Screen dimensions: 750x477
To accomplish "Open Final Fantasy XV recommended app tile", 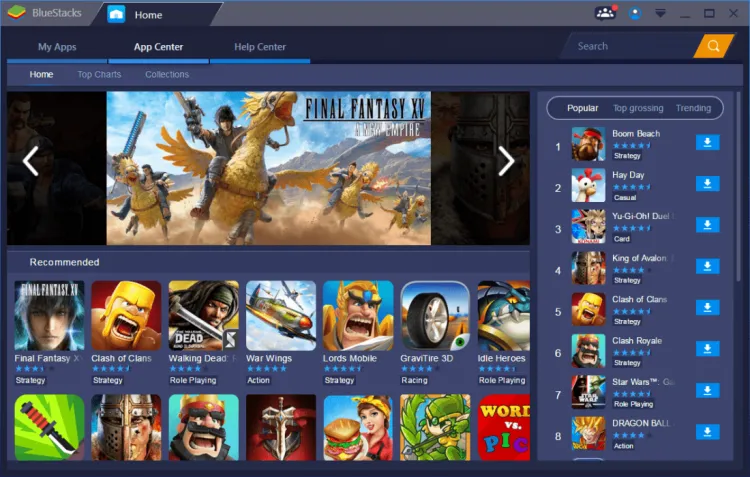I will (x=49, y=316).
